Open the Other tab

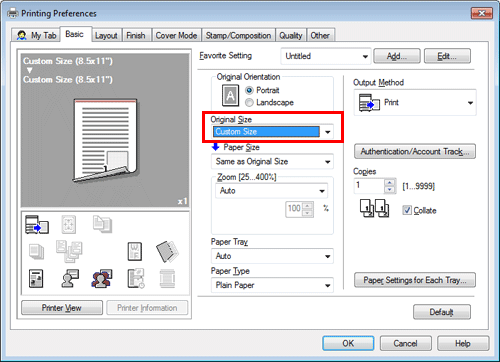pos(320,35)
